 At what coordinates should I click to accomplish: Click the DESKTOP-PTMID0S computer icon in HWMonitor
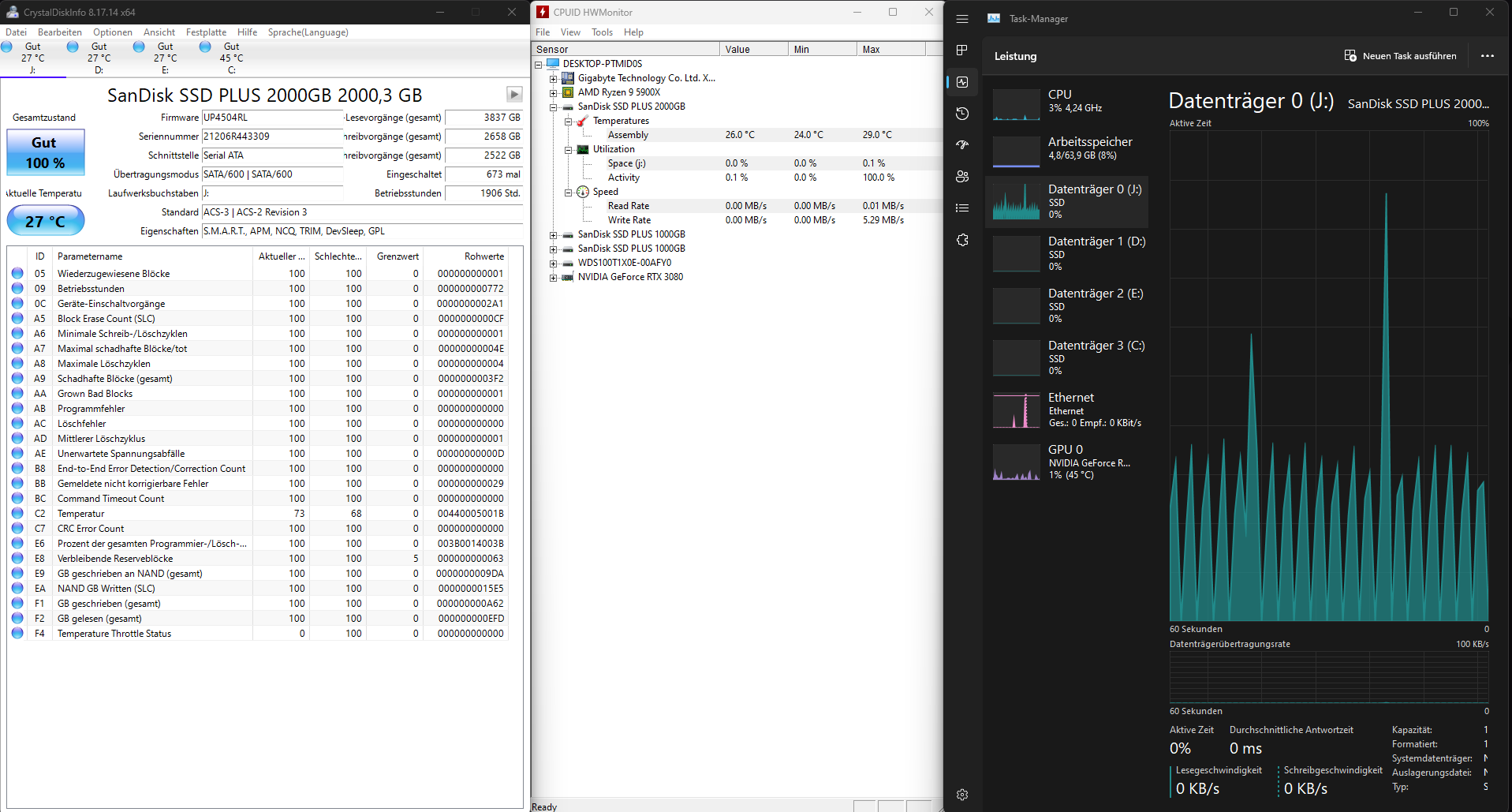tap(553, 64)
